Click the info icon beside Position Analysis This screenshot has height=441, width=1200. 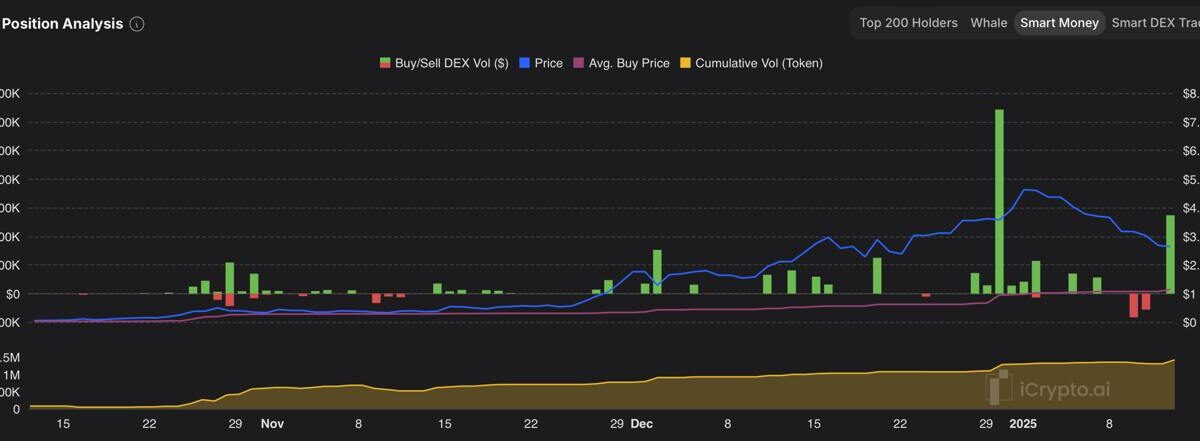coord(137,24)
